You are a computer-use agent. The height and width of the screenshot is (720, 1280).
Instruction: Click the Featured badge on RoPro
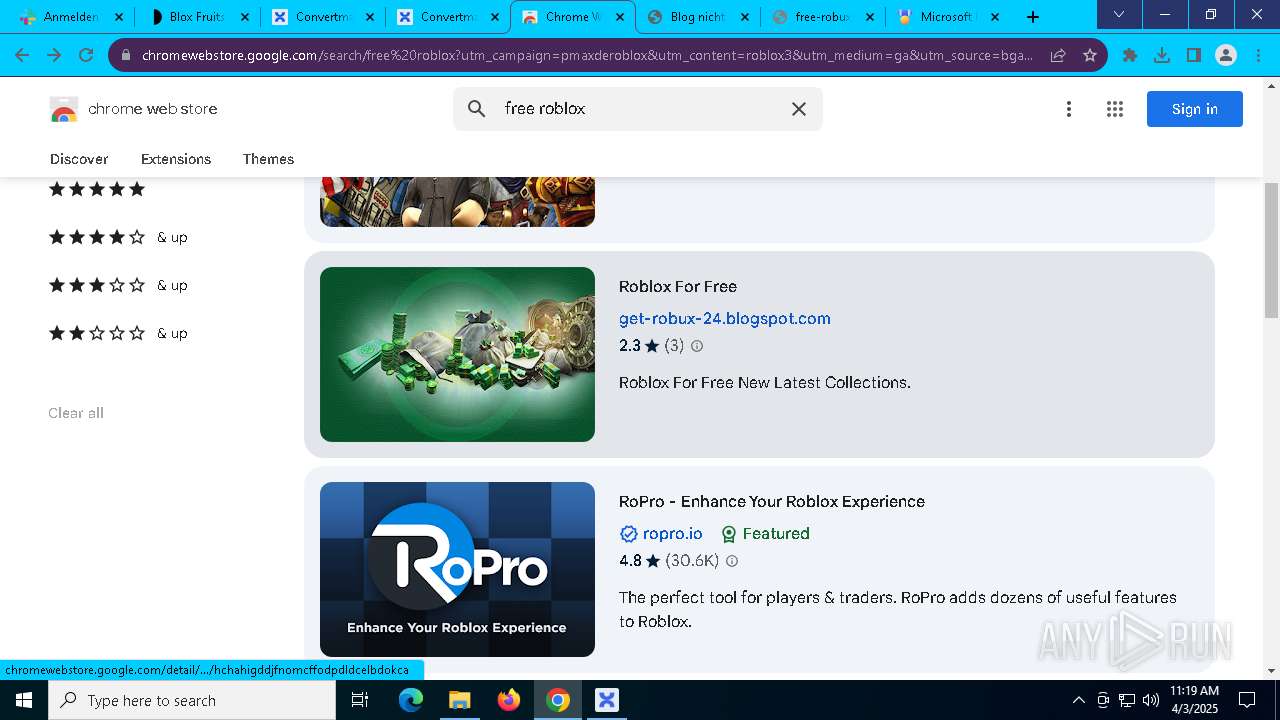pyautogui.click(x=765, y=533)
